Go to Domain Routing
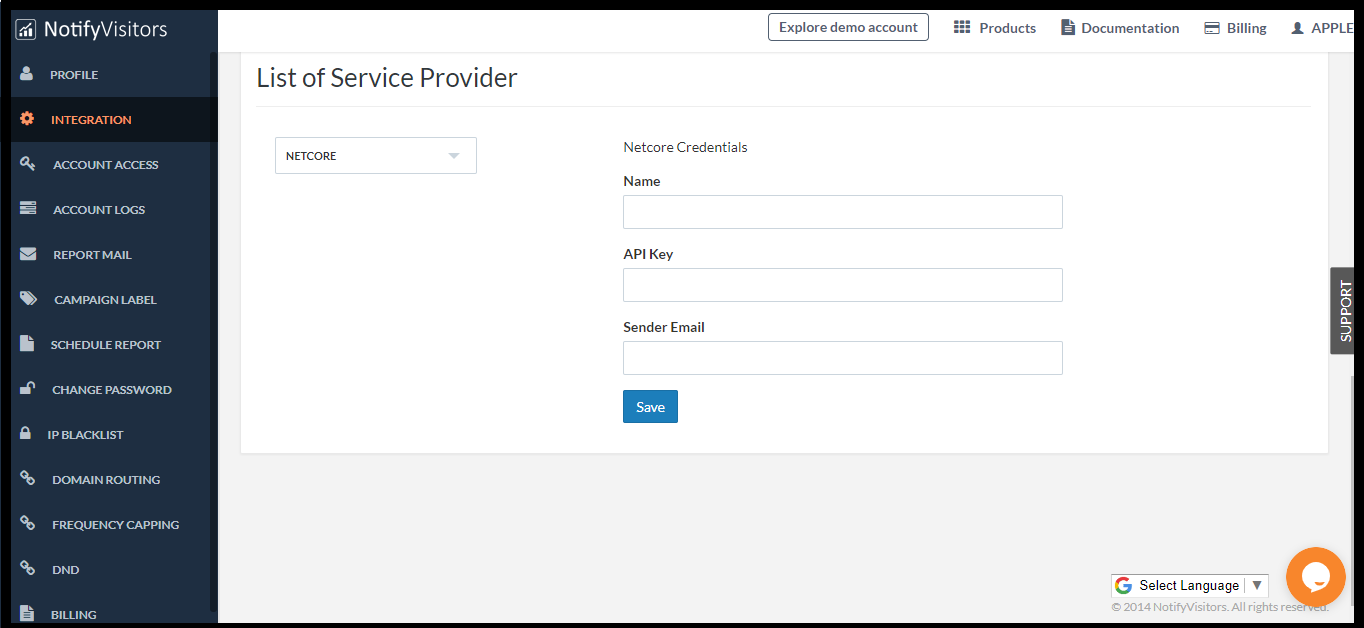 click(x=109, y=479)
